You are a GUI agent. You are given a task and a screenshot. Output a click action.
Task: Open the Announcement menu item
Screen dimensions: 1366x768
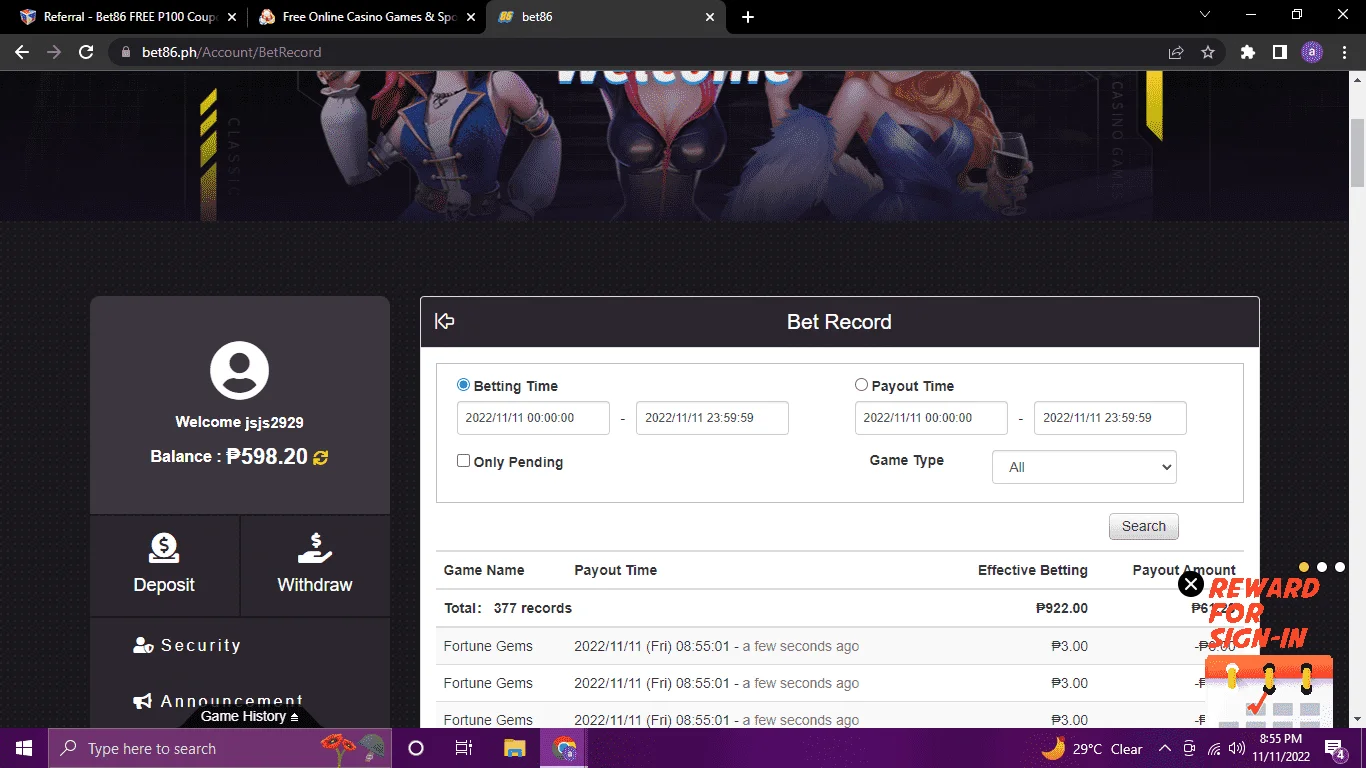tap(218, 701)
